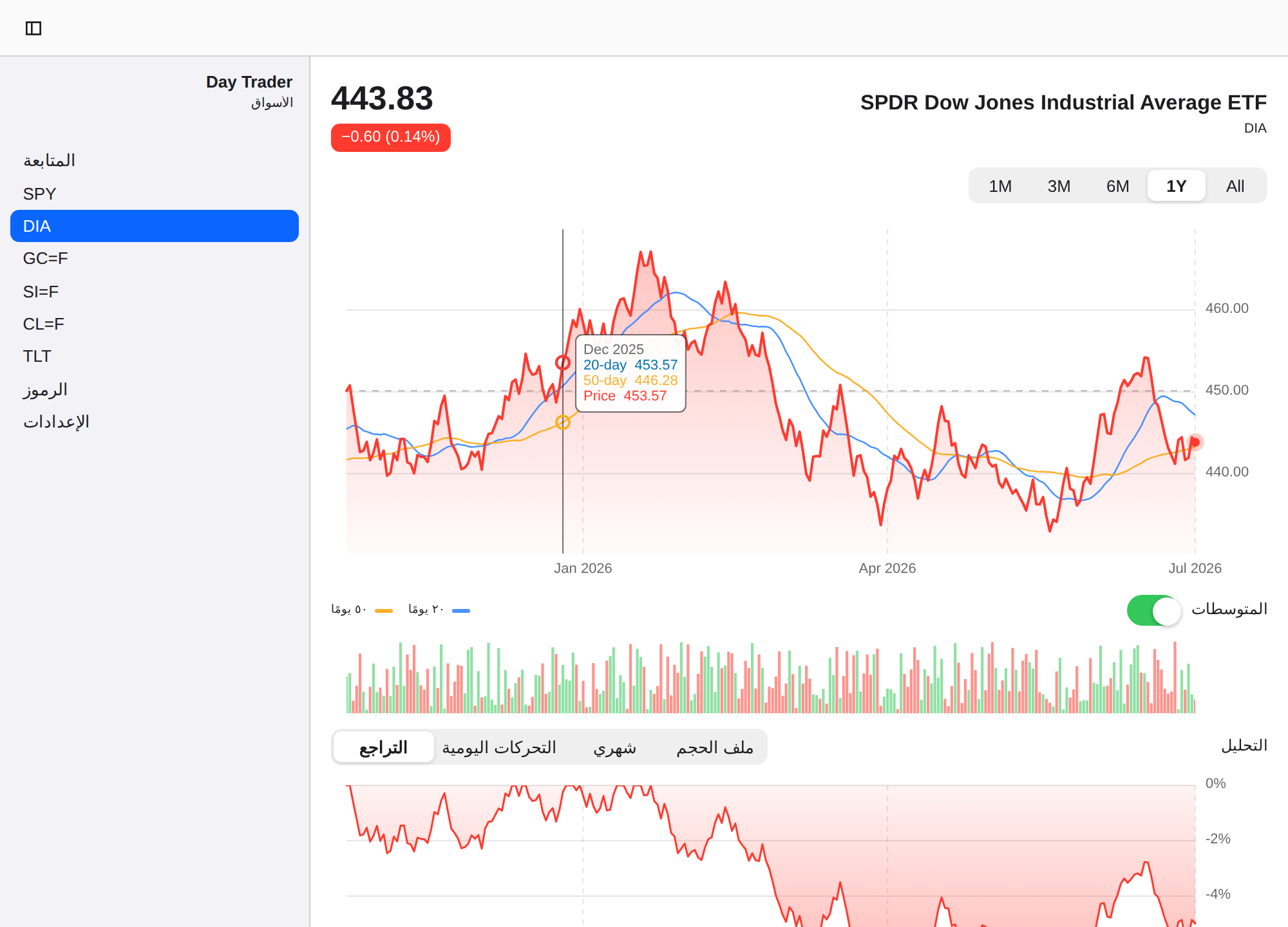Screen dimensions: 1288x927
Task: Click the DIA ticker under the title
Action: (x=1255, y=128)
